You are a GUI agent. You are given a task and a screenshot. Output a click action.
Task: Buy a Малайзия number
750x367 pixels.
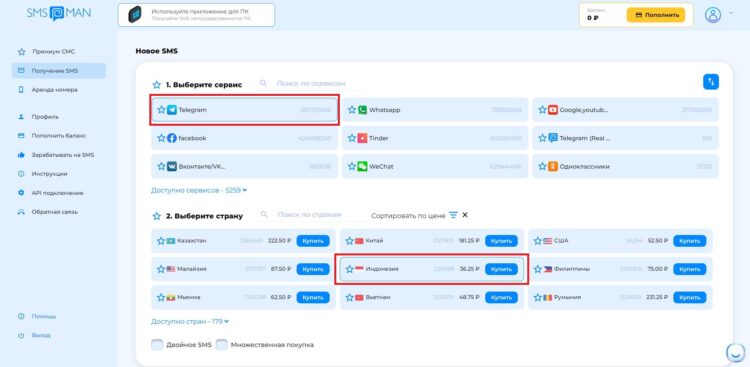pos(313,269)
